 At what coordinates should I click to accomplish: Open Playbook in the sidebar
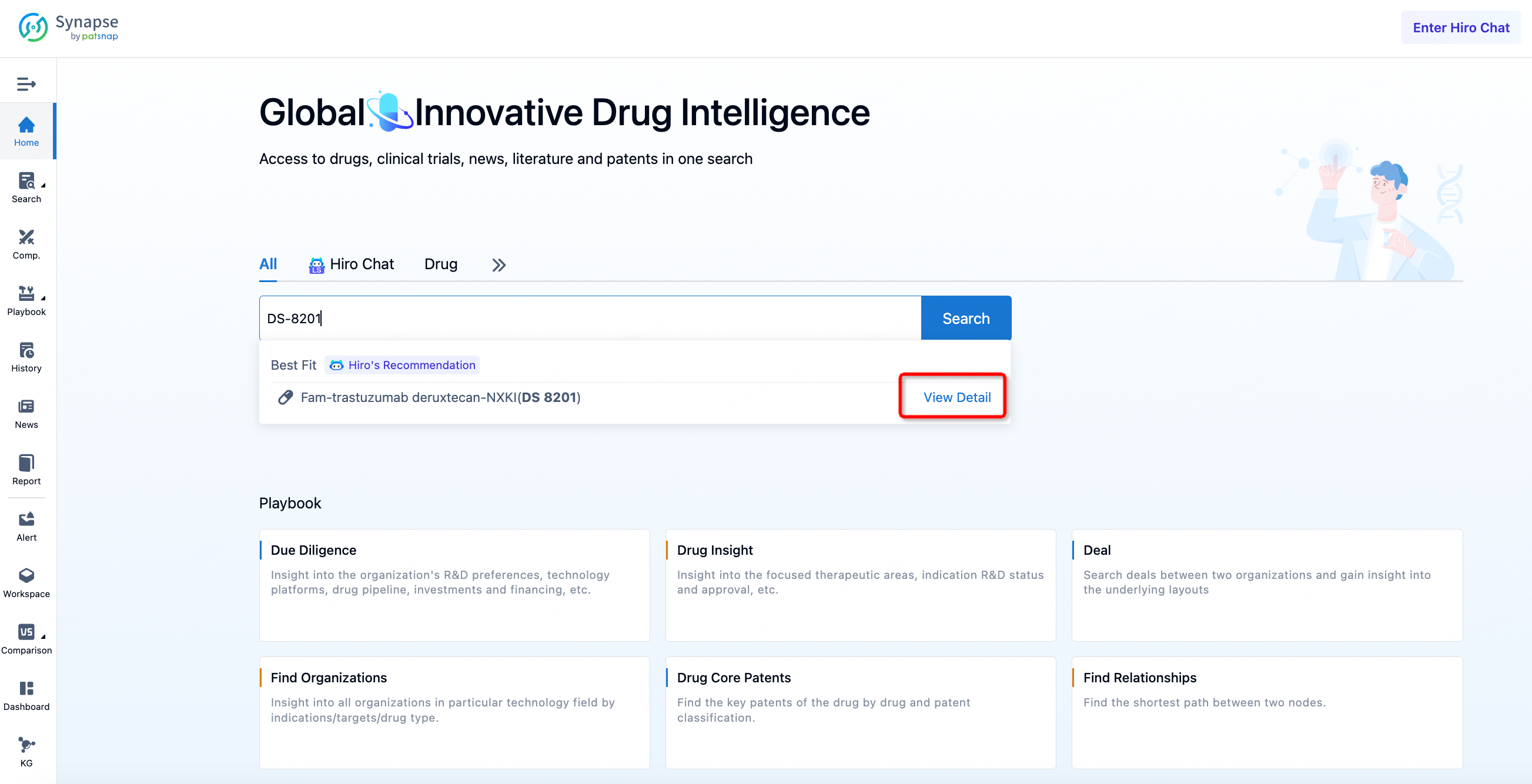click(26, 301)
